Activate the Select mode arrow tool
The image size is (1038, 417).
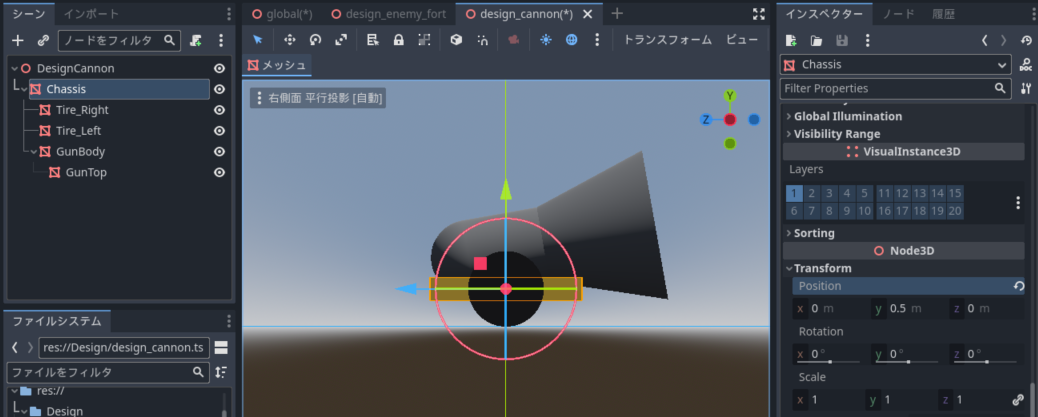[258, 40]
